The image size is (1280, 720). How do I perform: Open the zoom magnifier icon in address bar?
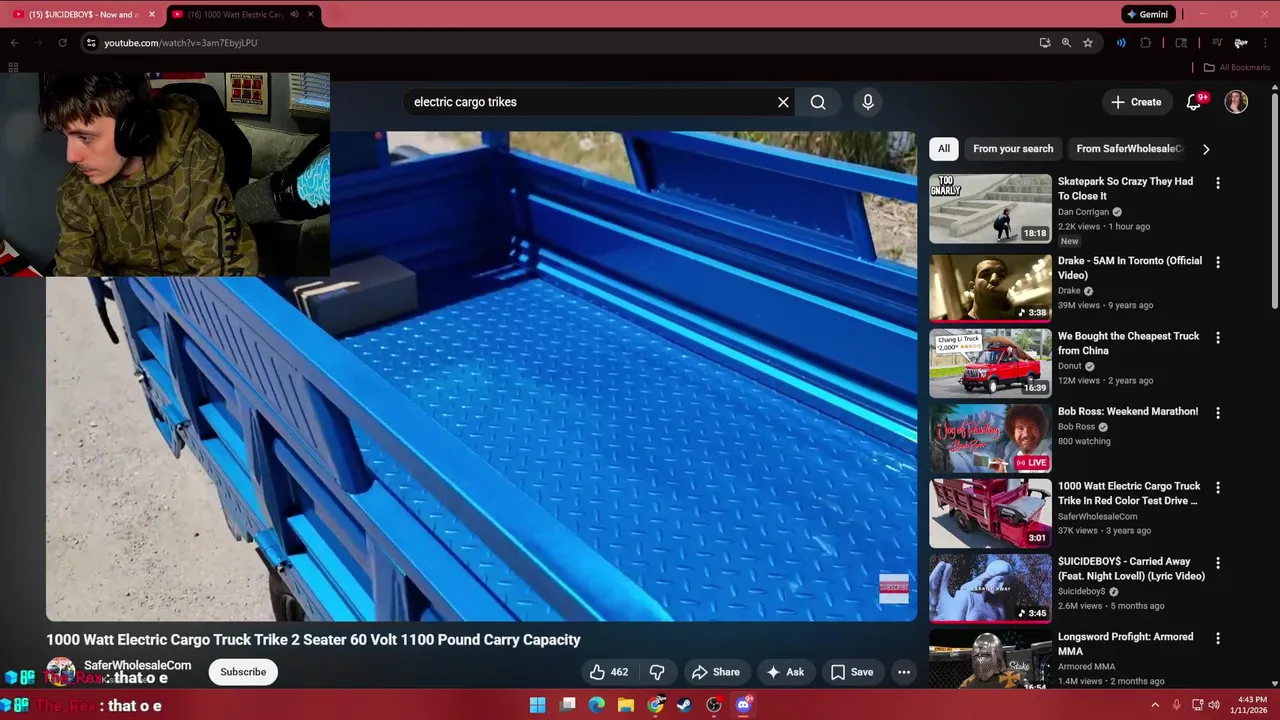point(1066,43)
